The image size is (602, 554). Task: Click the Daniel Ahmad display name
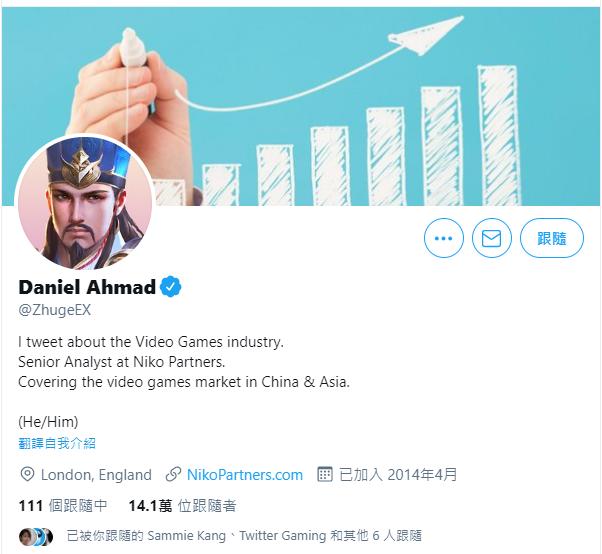point(87,287)
